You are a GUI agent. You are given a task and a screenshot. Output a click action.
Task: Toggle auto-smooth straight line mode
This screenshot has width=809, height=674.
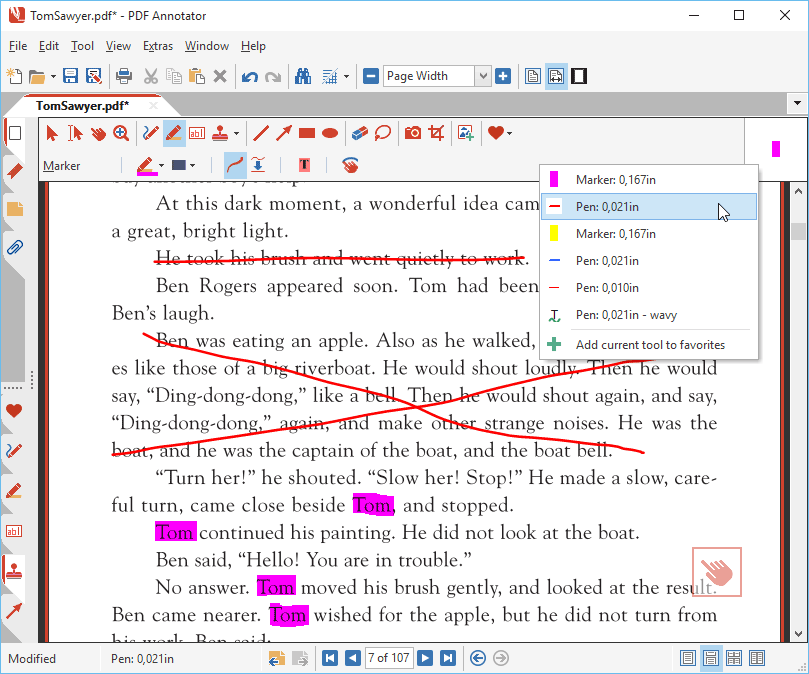(x=258, y=166)
